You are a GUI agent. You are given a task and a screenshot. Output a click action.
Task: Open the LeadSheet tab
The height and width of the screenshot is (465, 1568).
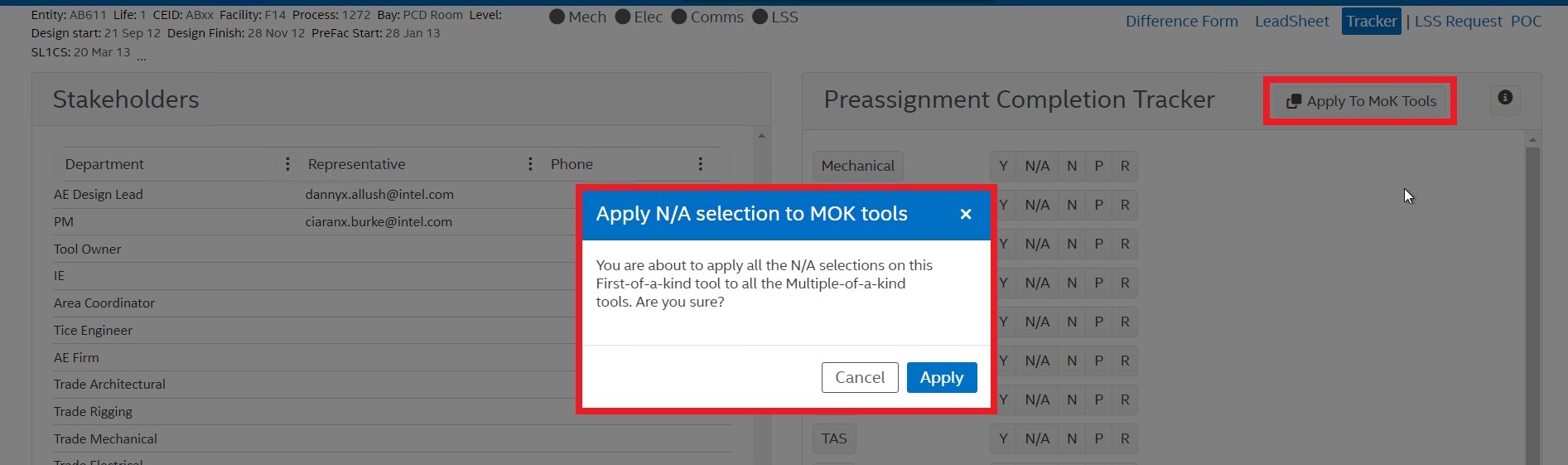coord(1291,22)
